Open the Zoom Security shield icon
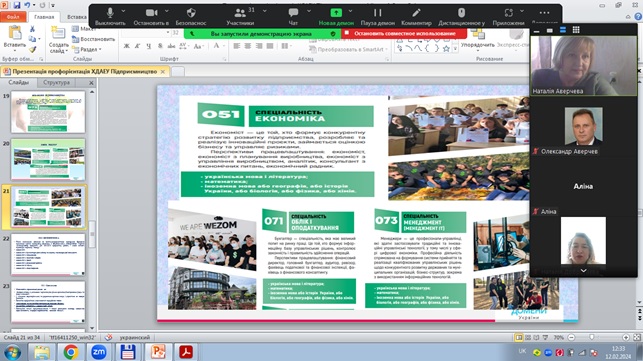 (x=191, y=16)
